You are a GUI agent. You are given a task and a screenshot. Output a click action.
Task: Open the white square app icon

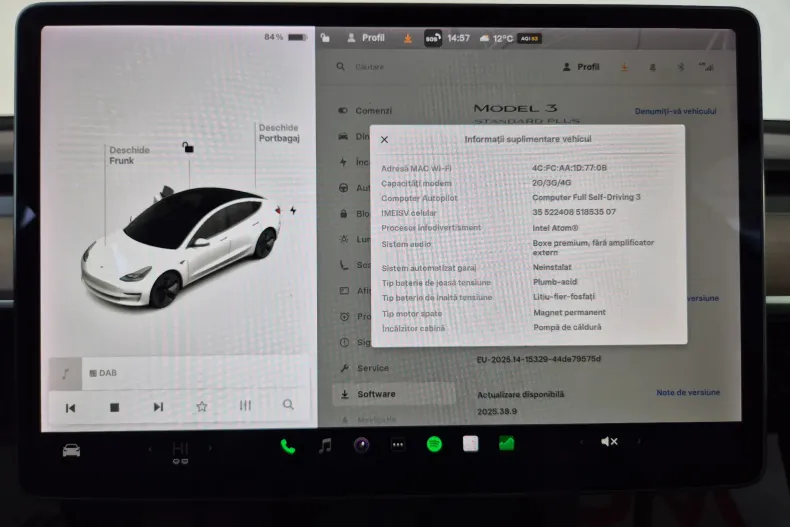(470, 443)
